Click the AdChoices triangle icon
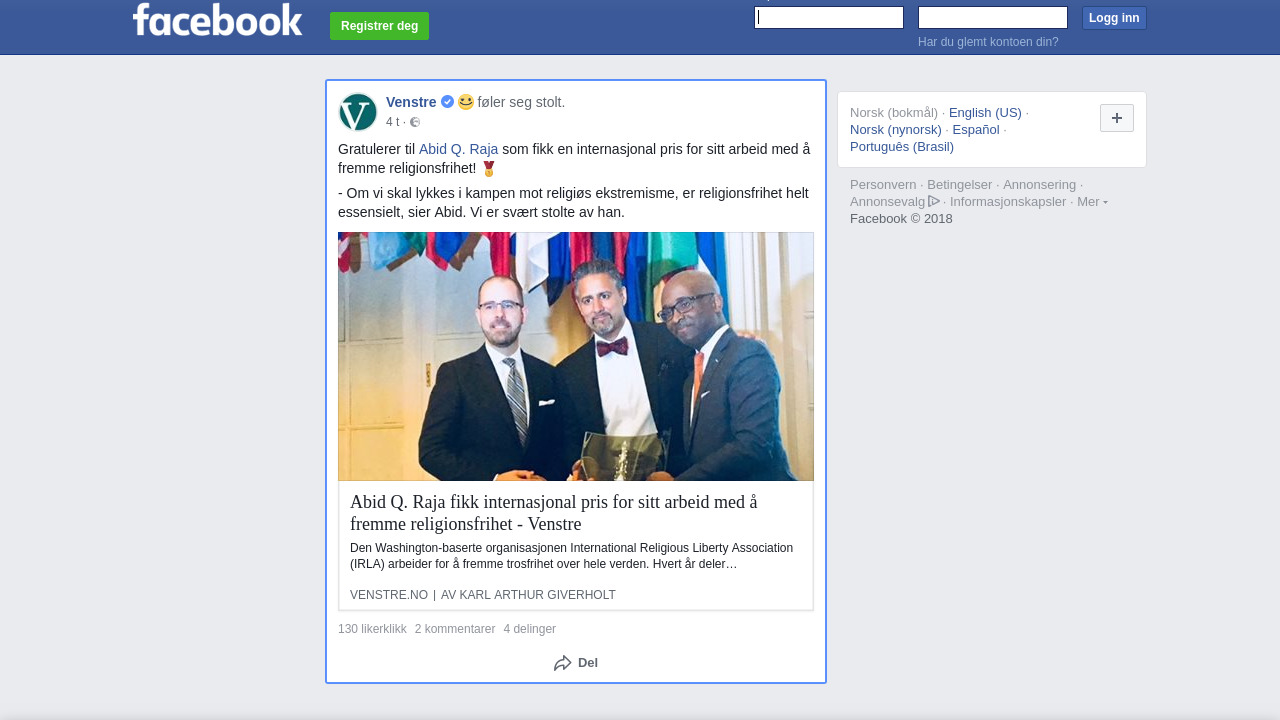 (934, 201)
